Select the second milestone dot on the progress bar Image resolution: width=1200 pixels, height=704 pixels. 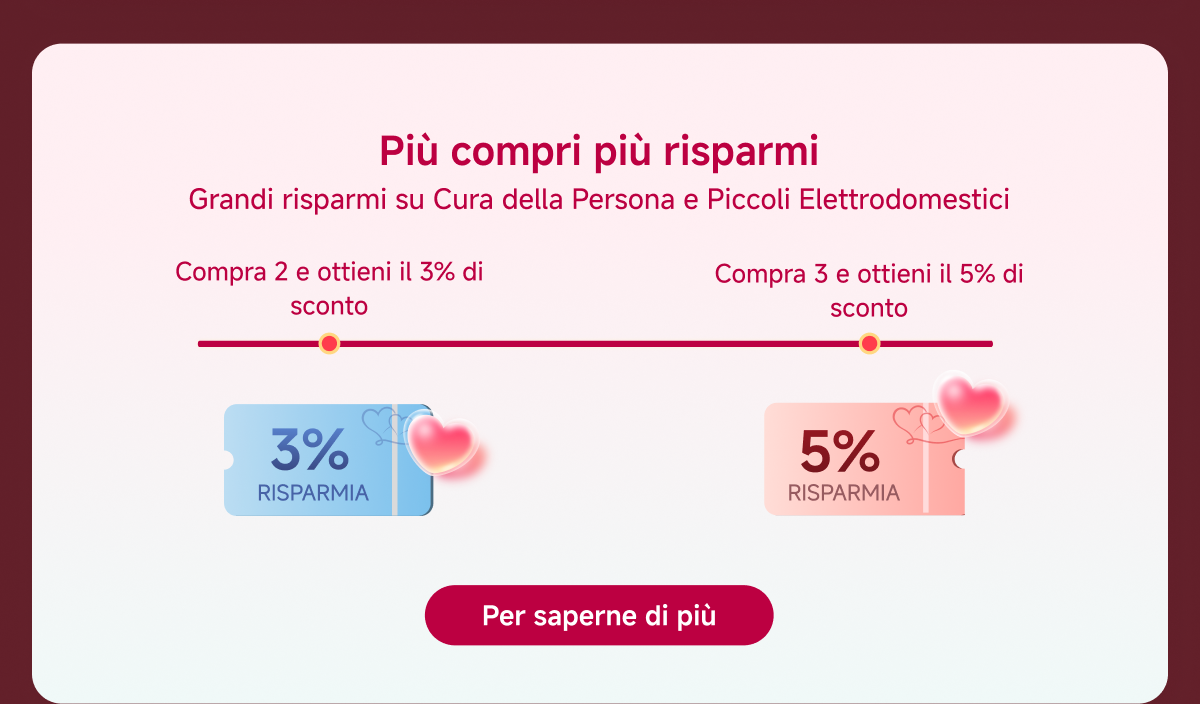tap(869, 344)
